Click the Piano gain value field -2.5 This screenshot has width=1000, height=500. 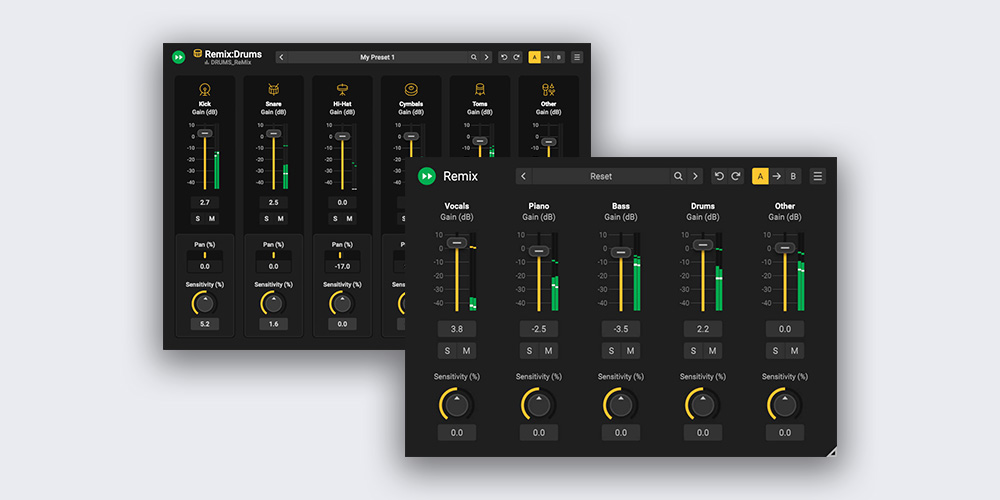539,329
